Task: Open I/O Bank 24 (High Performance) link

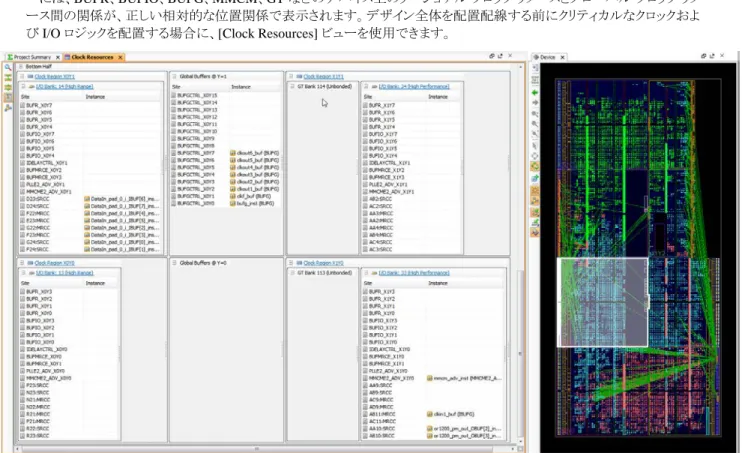Action: (414, 87)
